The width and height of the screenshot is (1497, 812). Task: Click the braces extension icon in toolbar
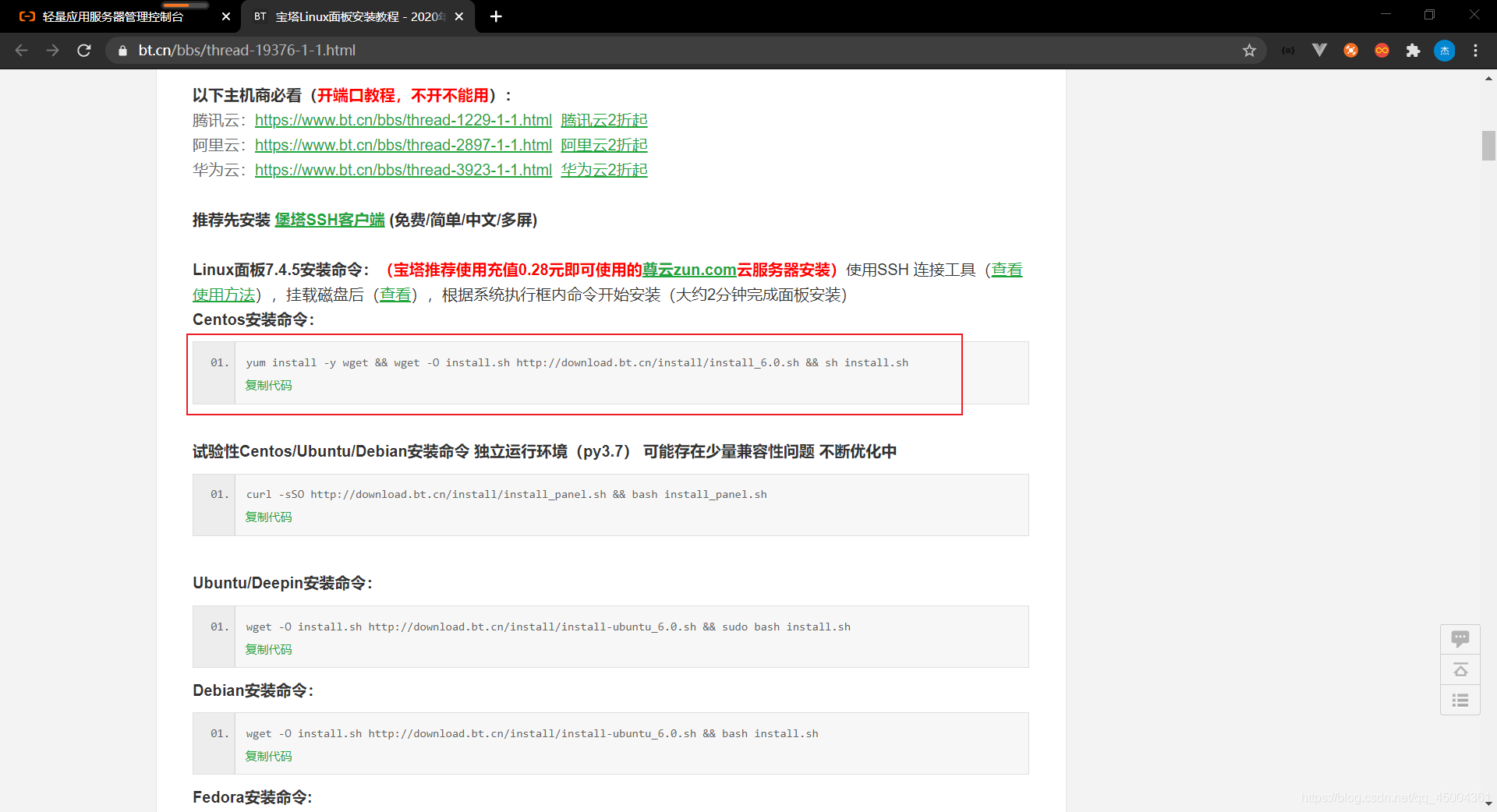[1288, 51]
